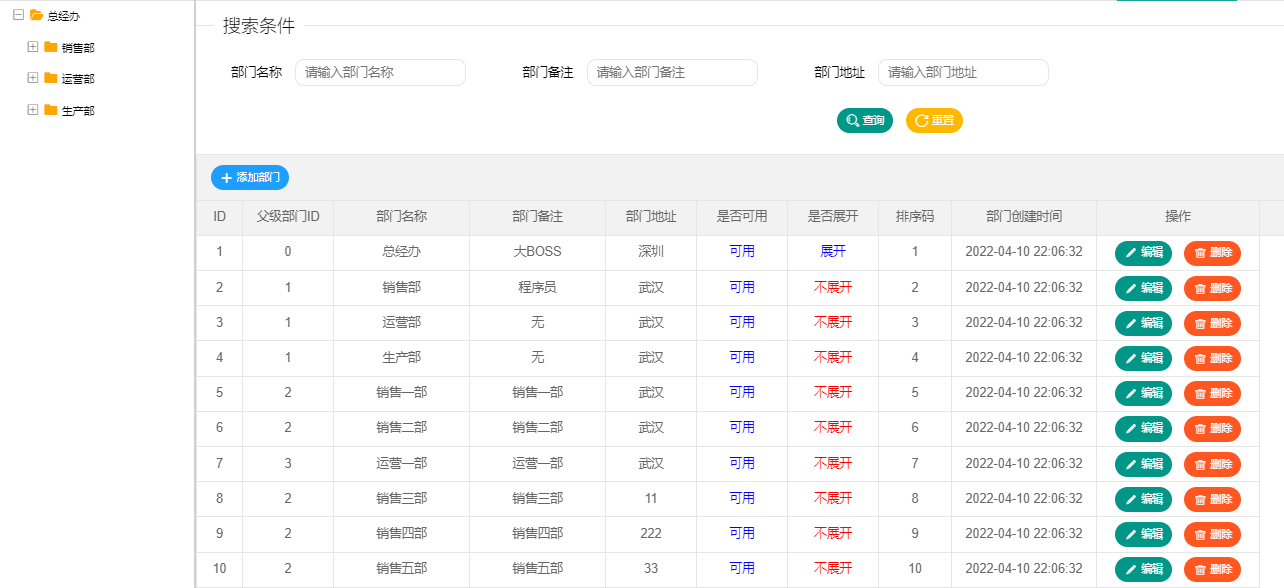This screenshot has height=588, width=1284.
Task: Click the plus icon on 添加部门 button
Action: pyautogui.click(x=226, y=177)
